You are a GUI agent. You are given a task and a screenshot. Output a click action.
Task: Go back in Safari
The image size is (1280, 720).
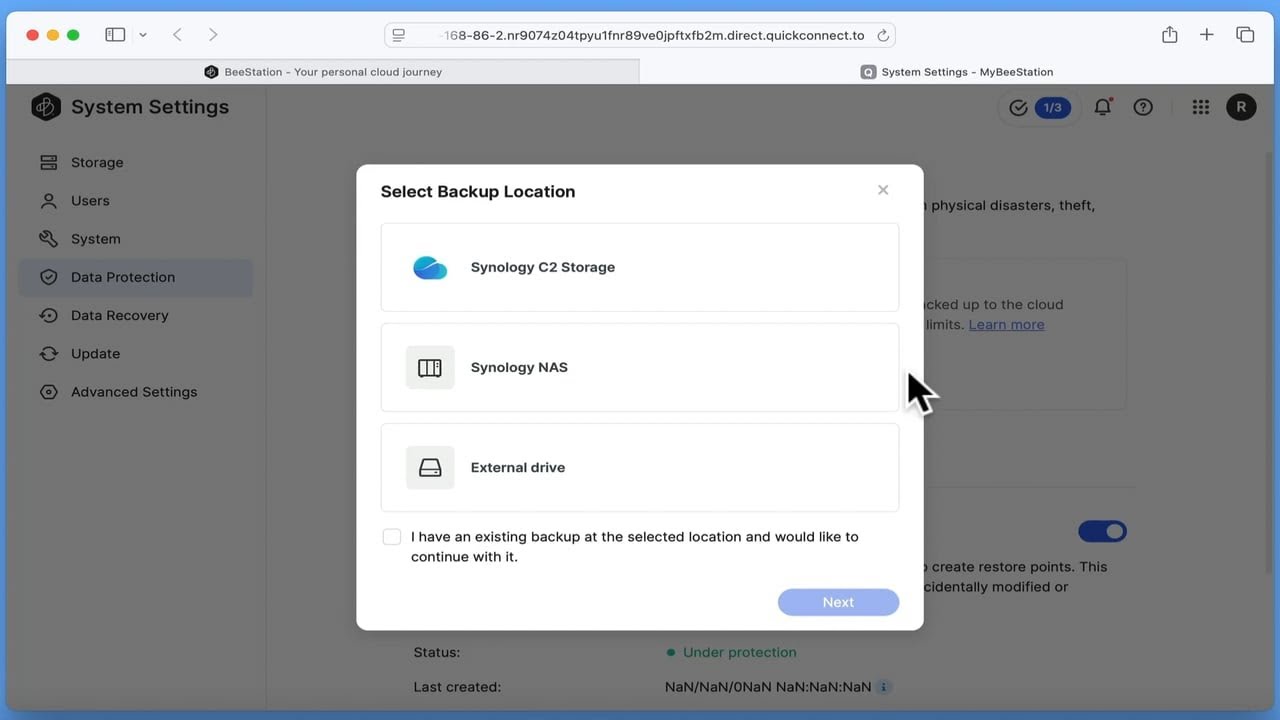tap(177, 35)
